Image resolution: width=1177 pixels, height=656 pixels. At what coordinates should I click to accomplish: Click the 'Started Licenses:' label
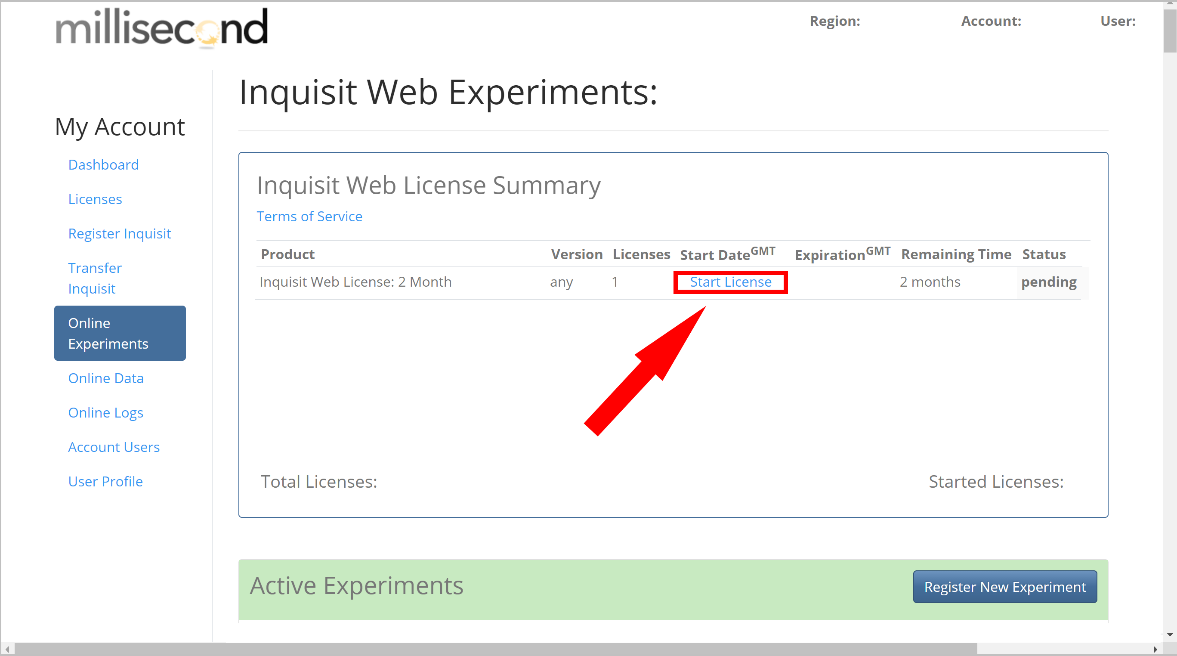(996, 482)
